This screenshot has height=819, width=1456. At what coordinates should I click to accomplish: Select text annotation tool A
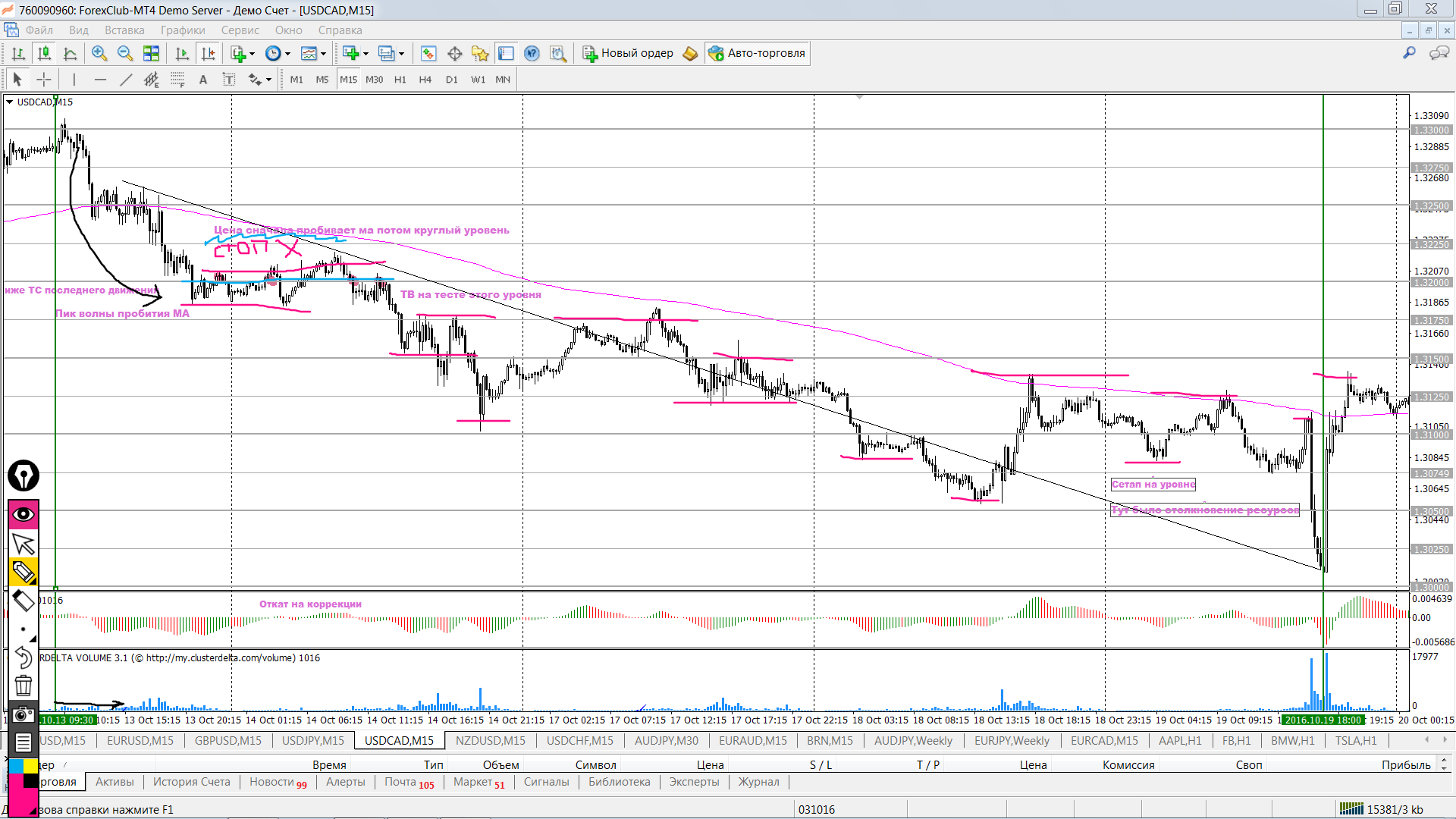[x=203, y=79]
